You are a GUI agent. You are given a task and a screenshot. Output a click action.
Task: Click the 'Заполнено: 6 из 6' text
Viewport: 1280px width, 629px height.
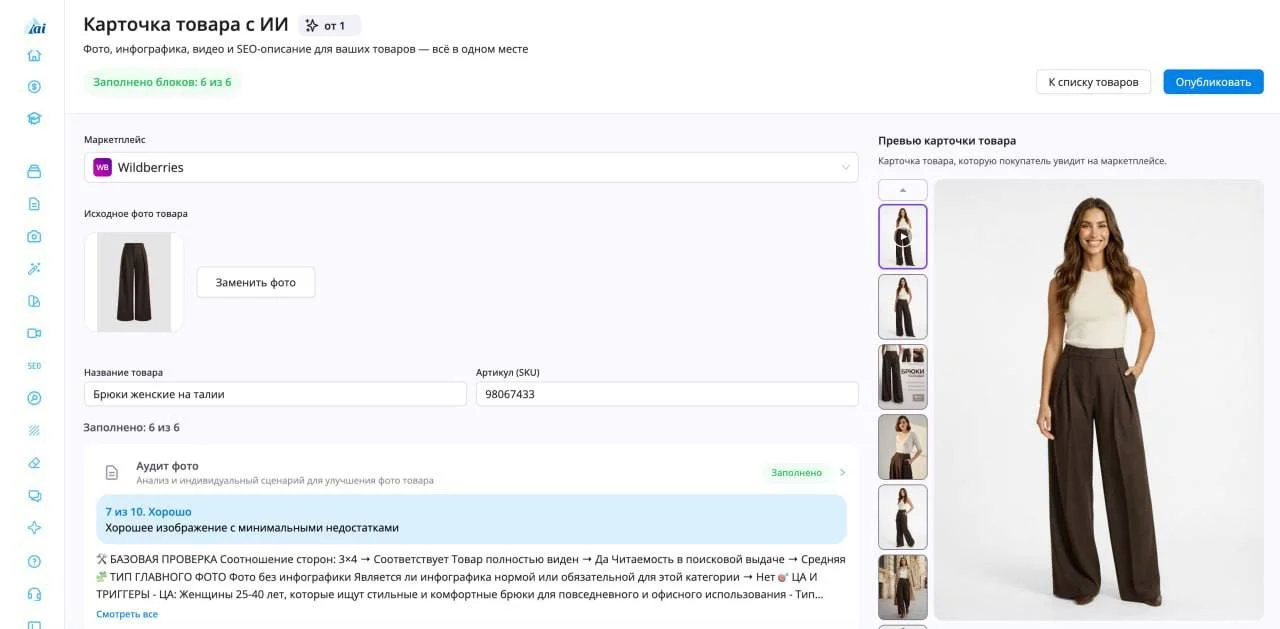pyautogui.click(x=132, y=427)
